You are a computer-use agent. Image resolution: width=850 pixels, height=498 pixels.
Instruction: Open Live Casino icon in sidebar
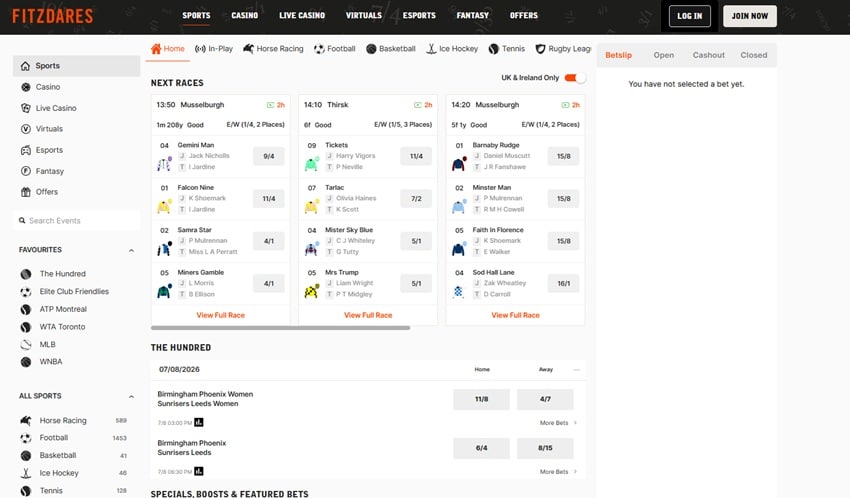(25, 108)
